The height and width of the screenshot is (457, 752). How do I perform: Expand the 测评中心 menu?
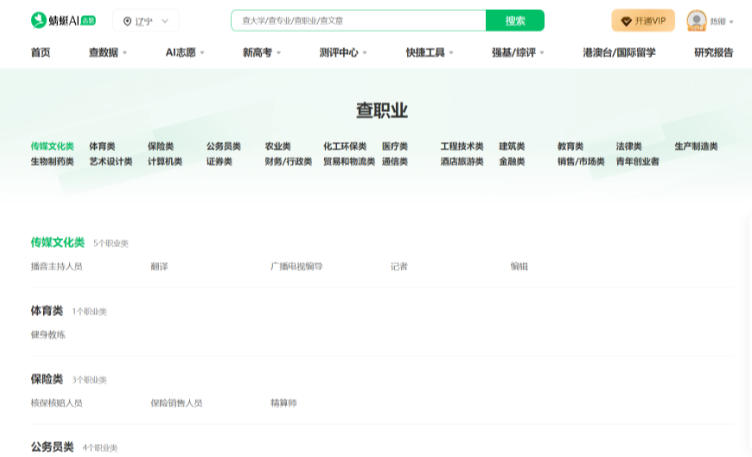(x=343, y=53)
